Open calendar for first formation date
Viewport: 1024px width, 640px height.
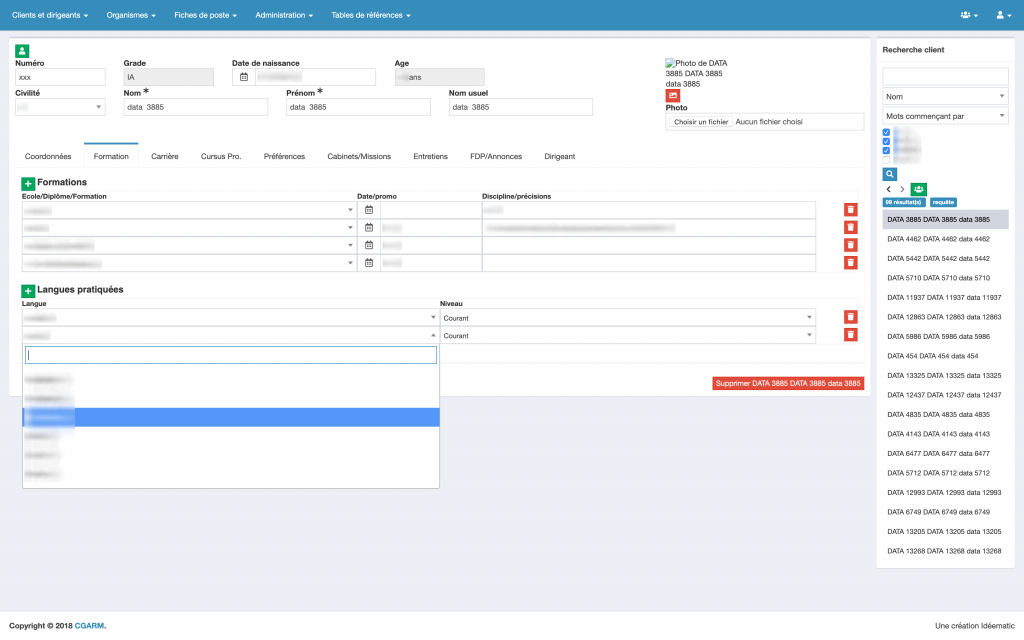tap(369, 210)
